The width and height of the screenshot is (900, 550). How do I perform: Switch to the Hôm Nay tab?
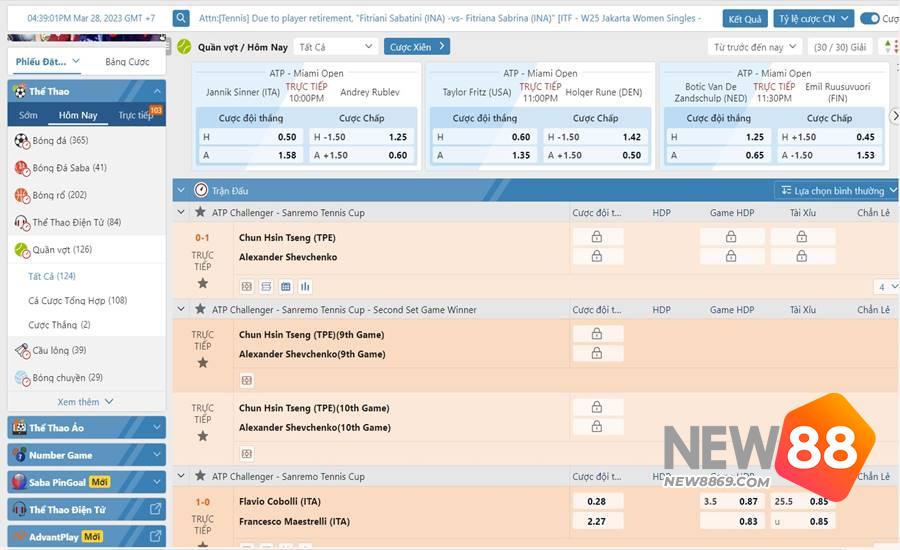pos(78,115)
